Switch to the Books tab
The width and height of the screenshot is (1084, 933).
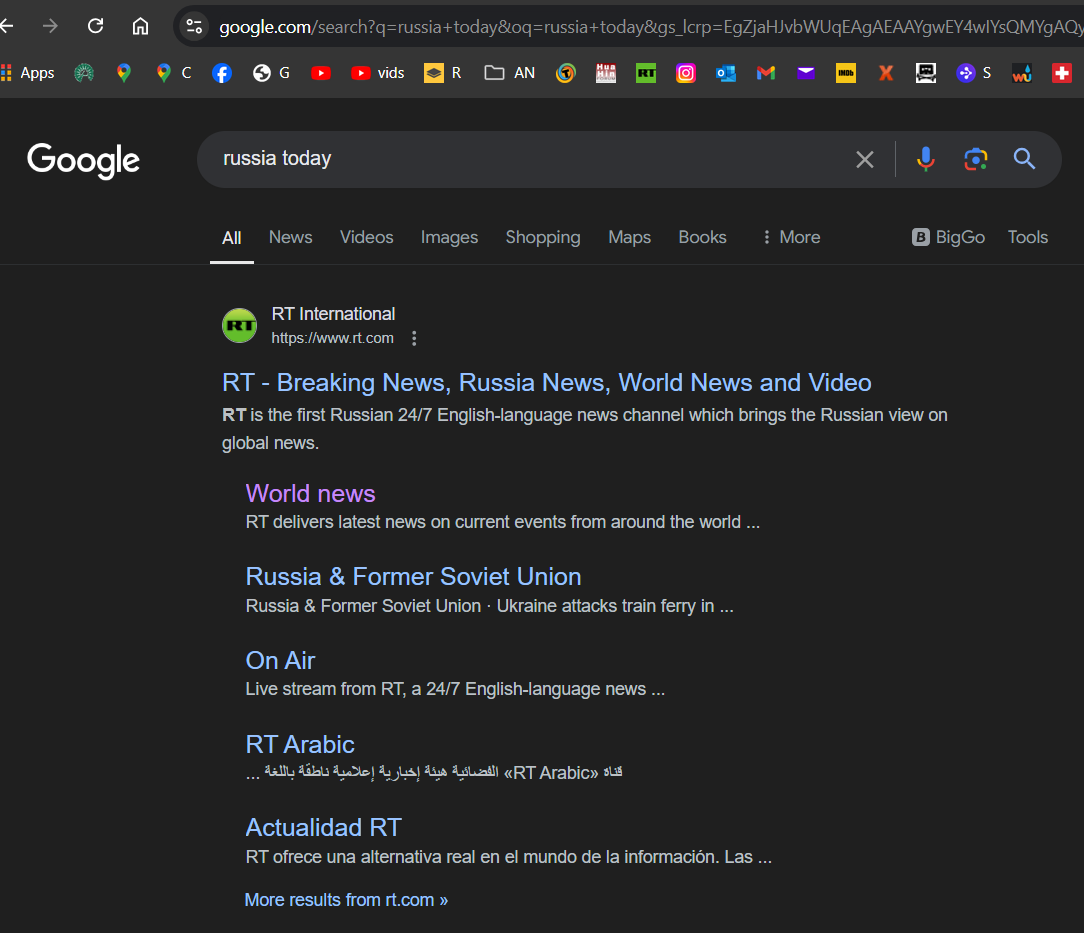(x=702, y=237)
